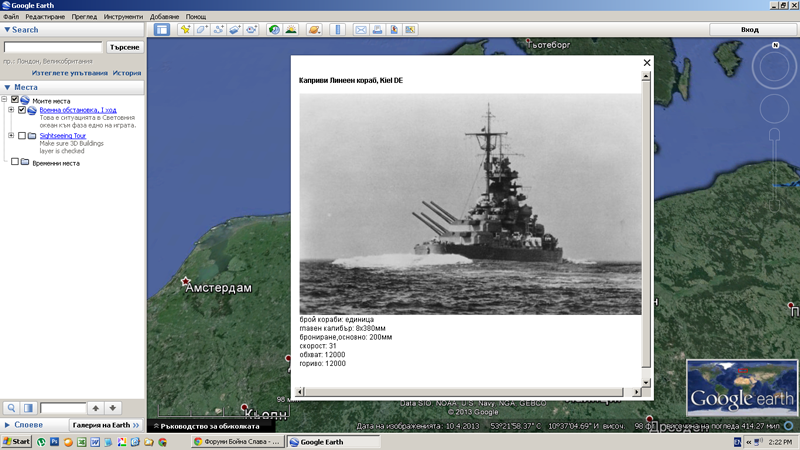Open the Инструменти menu
Screen dimensions: 800x450
[x=122, y=17]
